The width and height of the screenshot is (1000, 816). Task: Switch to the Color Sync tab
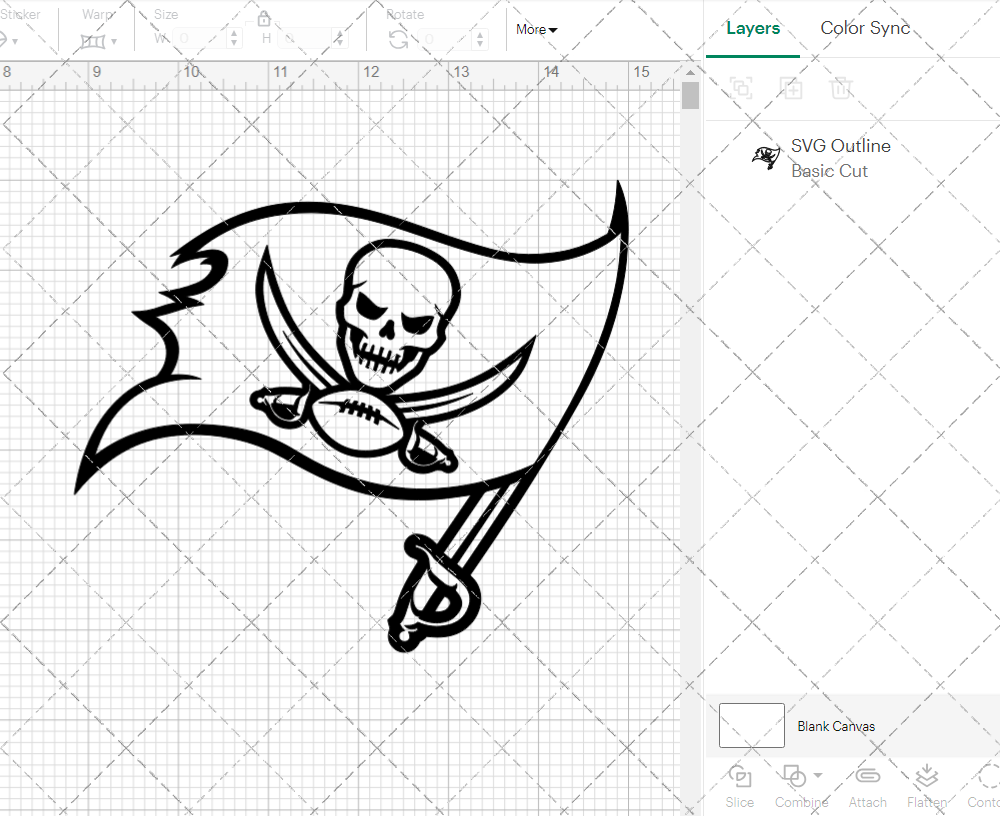(x=865, y=28)
